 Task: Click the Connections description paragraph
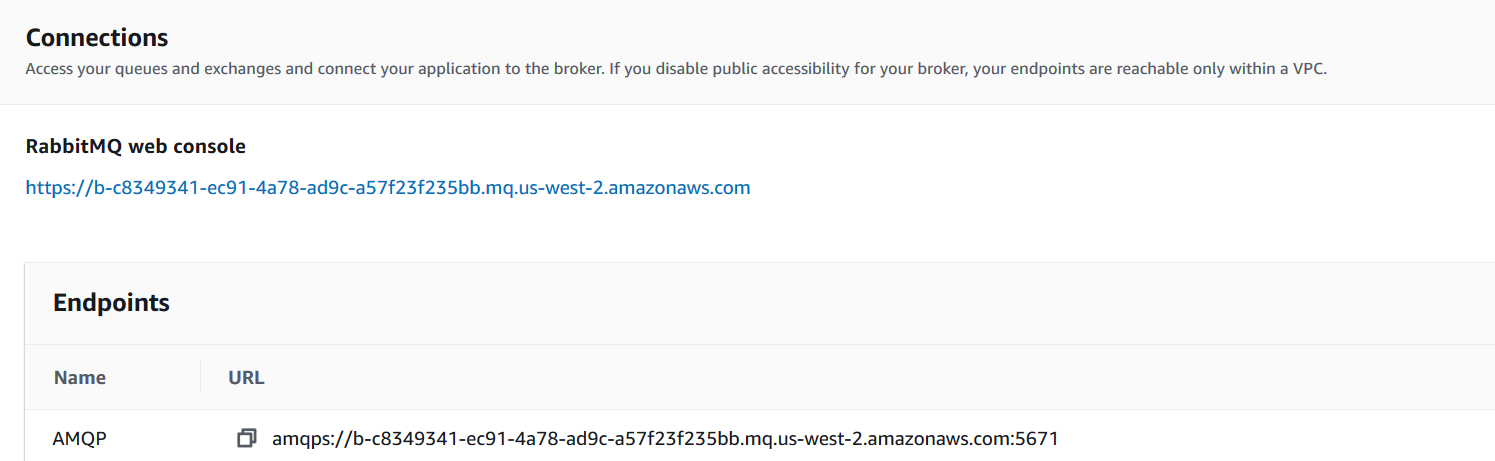[675, 70]
